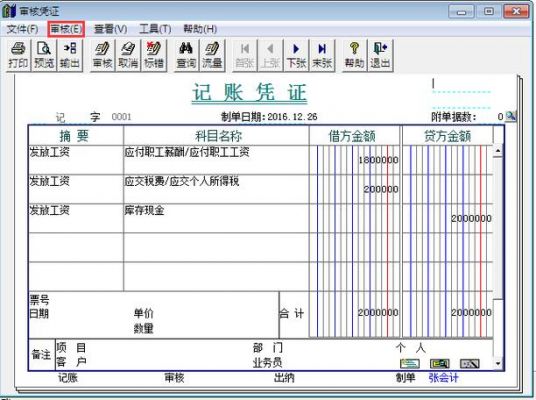Viewport: 536px width, 400px height.
Task: Go to previous voucher 上张
Action: click(270, 55)
